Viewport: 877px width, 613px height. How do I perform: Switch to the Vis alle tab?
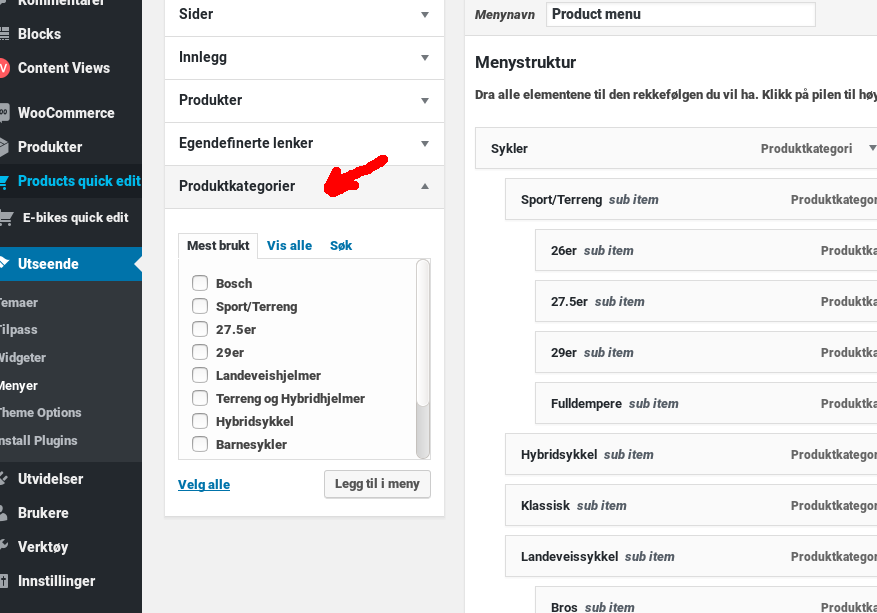click(289, 246)
